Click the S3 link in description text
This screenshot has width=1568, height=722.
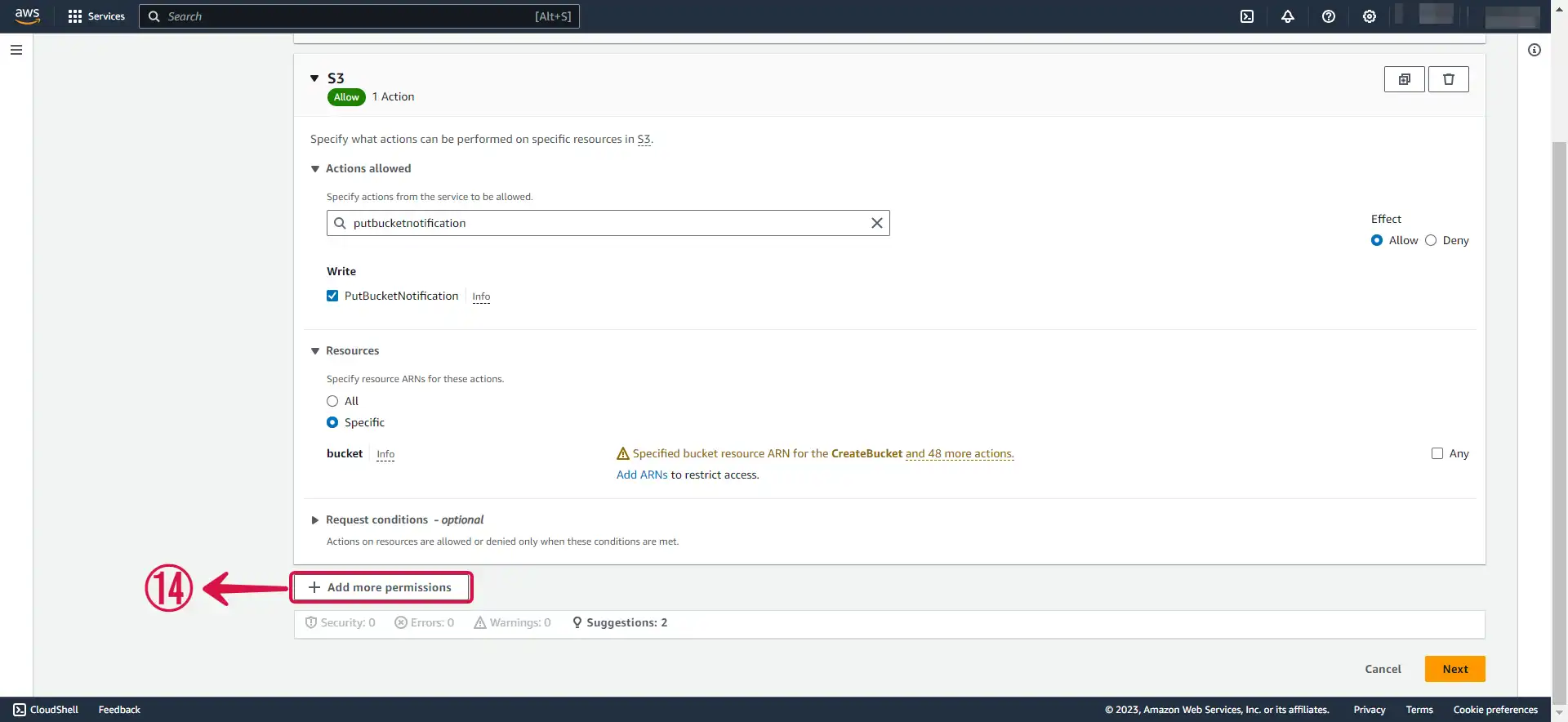coord(644,140)
